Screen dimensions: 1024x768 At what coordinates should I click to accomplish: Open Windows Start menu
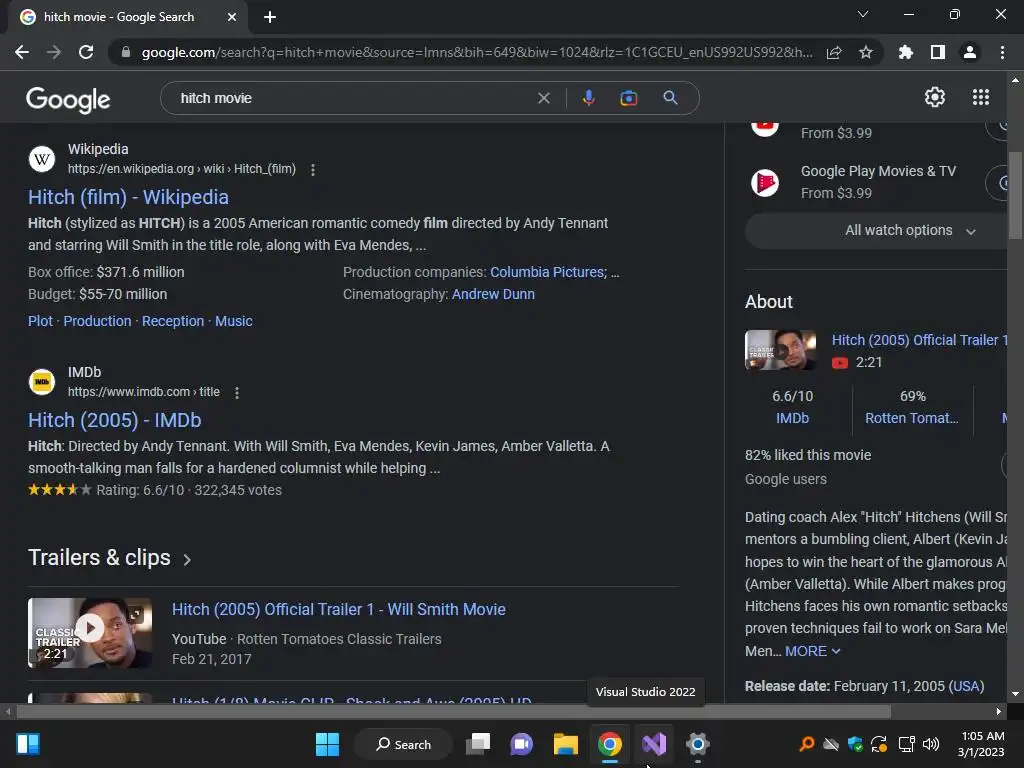tap(327, 744)
